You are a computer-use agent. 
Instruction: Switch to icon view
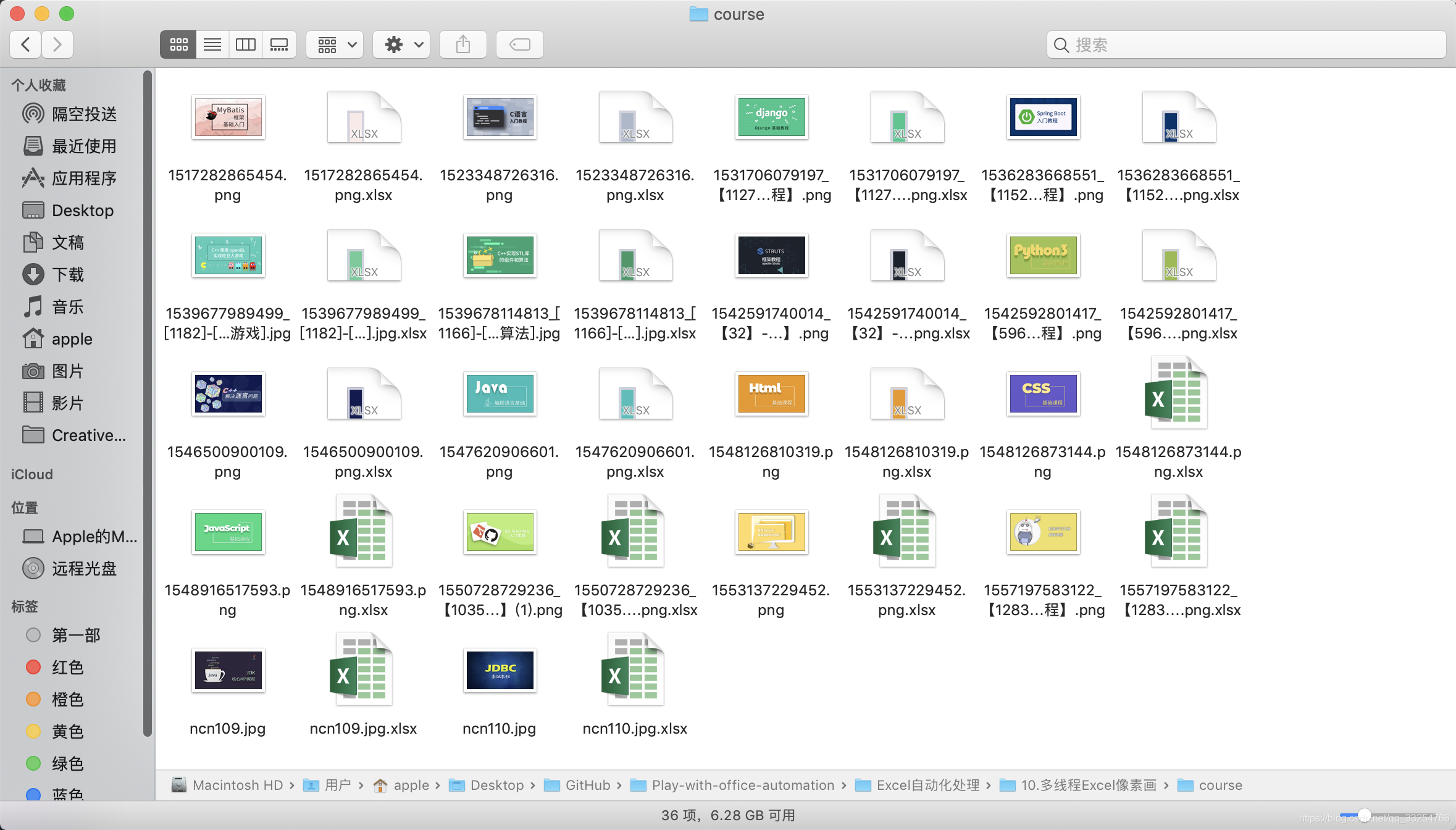pyautogui.click(x=178, y=44)
